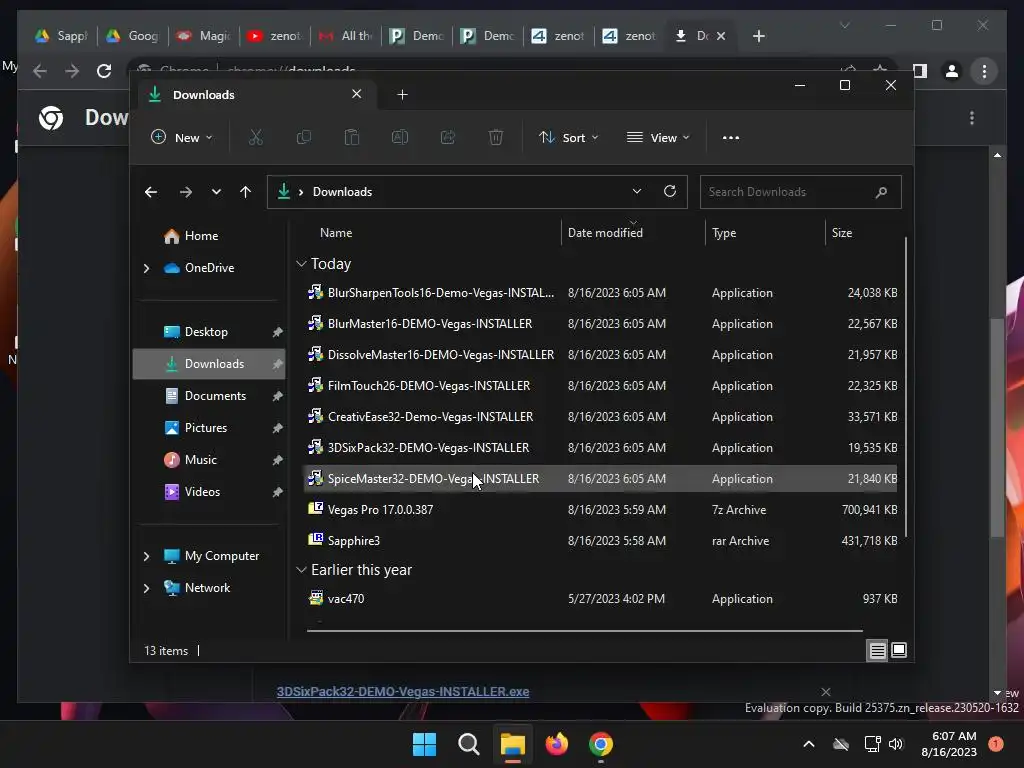This screenshot has height=768, width=1024.
Task: Collapse the Earlier this year group
Action: (301, 570)
